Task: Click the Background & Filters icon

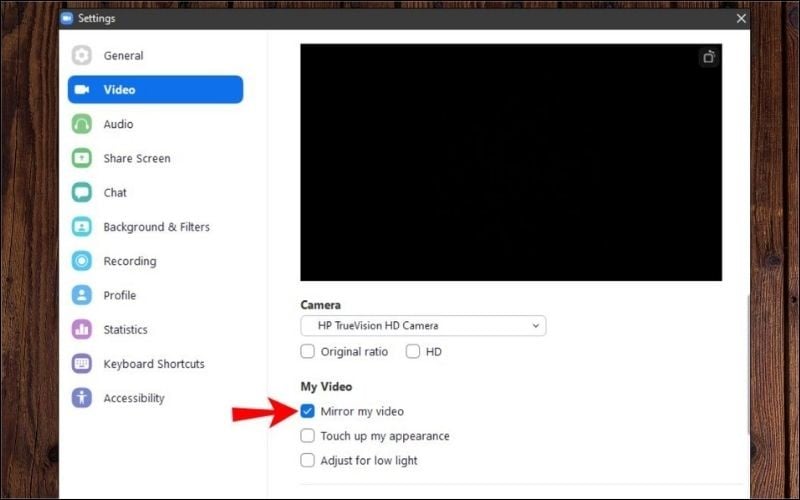Action: click(82, 227)
